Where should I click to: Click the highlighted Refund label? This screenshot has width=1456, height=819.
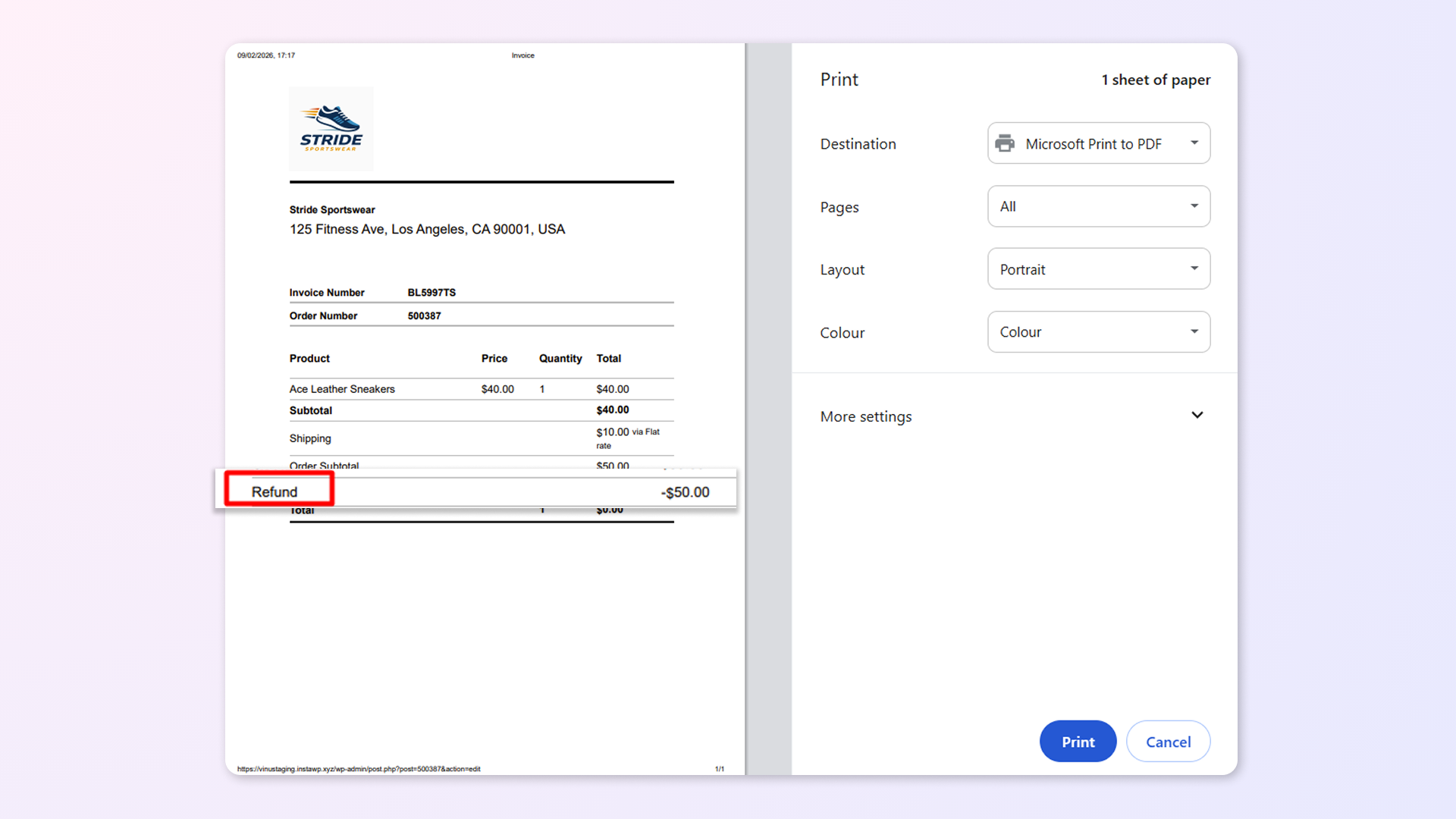click(275, 491)
